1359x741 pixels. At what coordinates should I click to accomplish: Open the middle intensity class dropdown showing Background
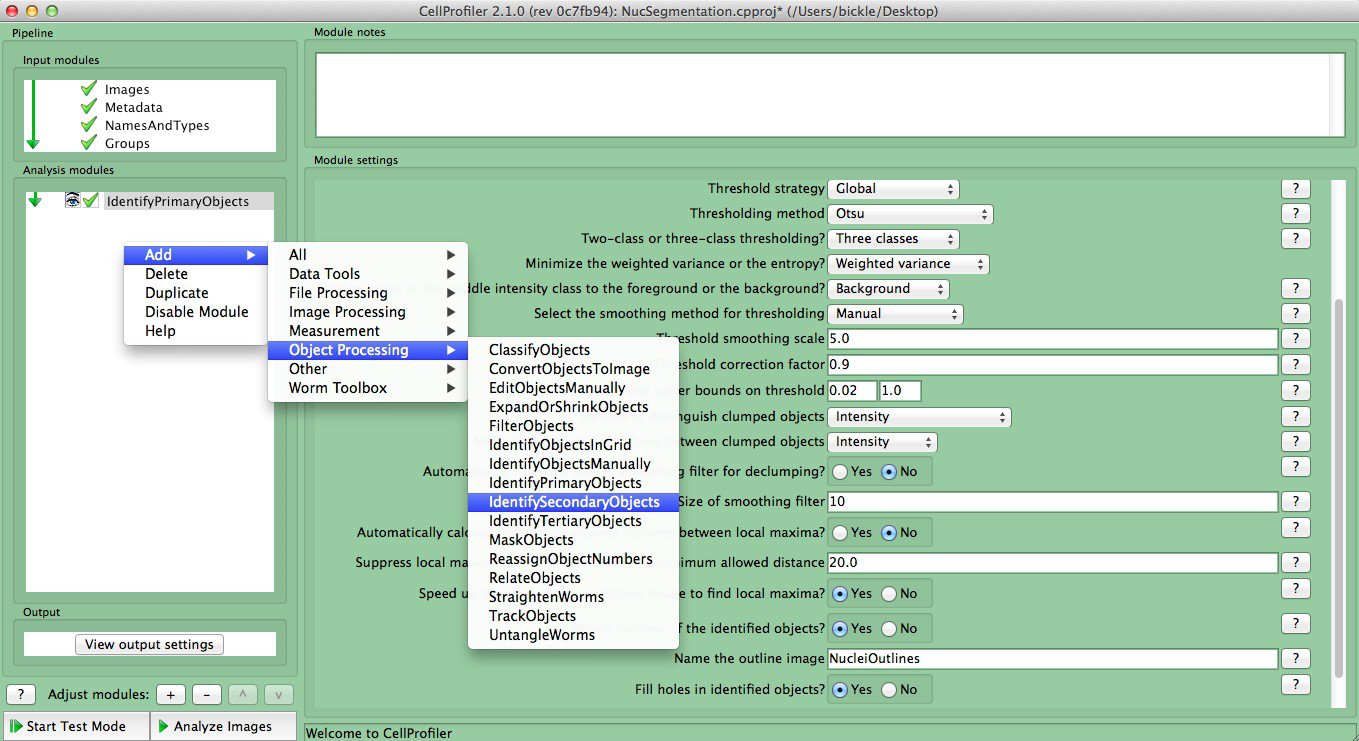click(x=888, y=288)
